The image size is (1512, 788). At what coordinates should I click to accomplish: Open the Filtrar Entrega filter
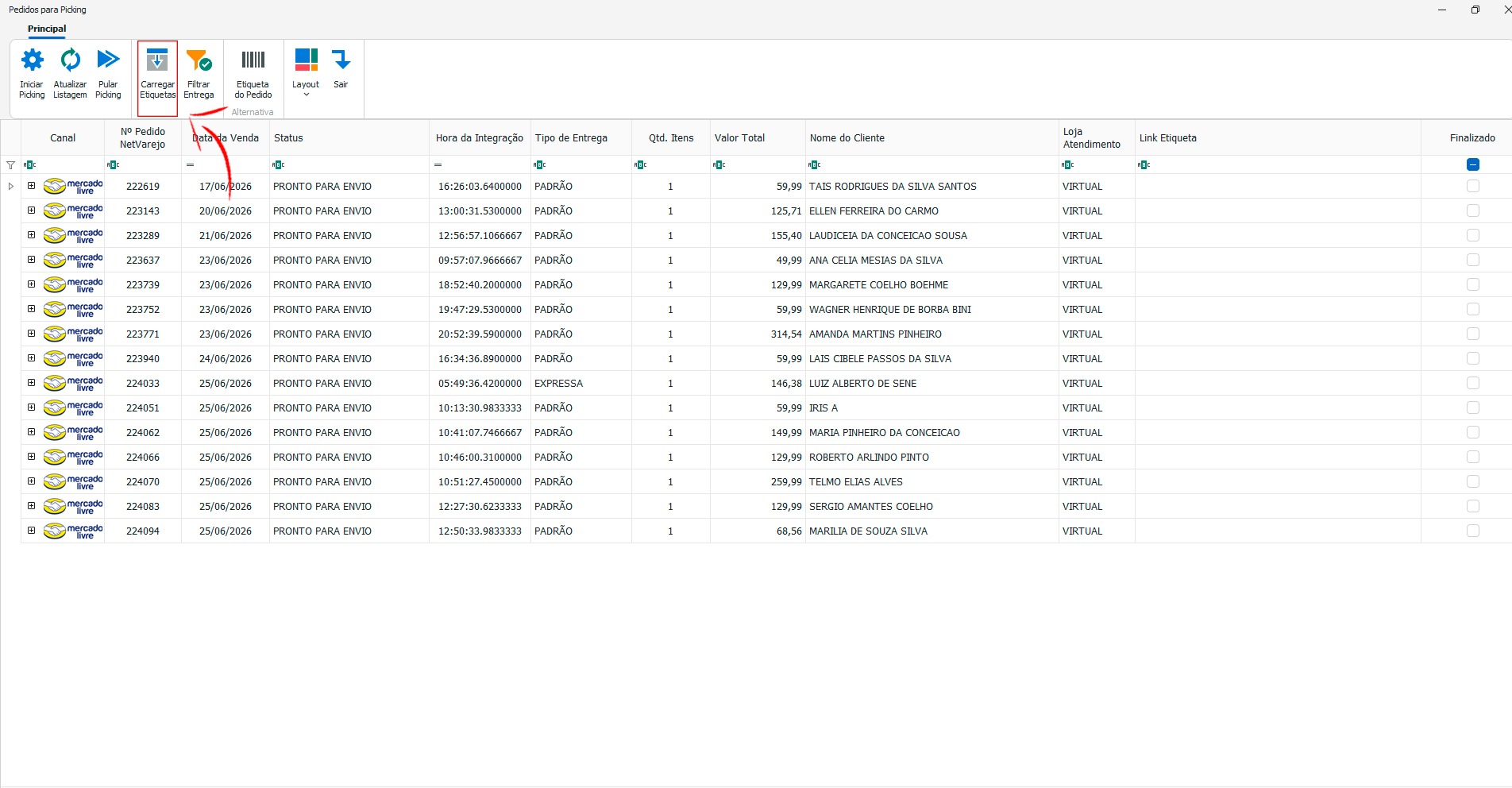[x=199, y=73]
